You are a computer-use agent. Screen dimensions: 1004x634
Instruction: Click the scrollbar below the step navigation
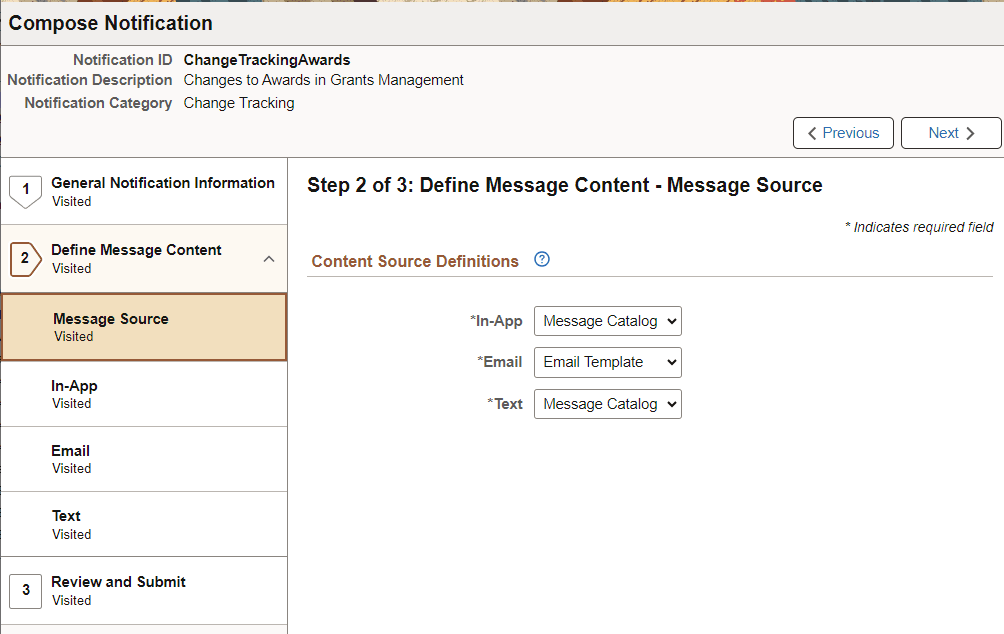coord(144,628)
